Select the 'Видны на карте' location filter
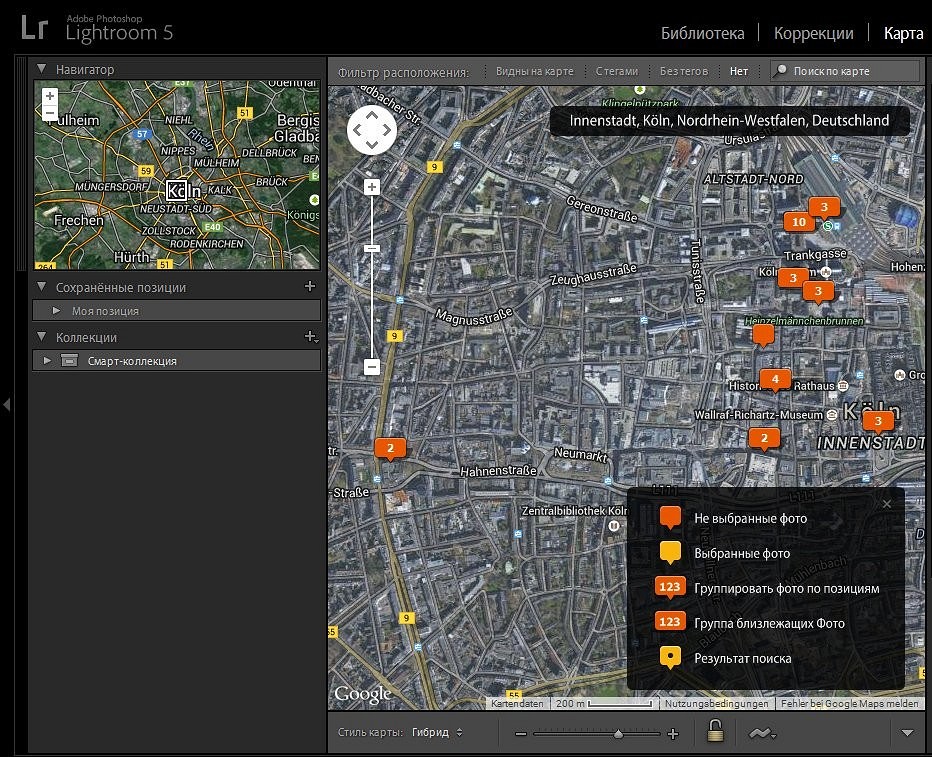The height and width of the screenshot is (757, 932). coord(534,71)
